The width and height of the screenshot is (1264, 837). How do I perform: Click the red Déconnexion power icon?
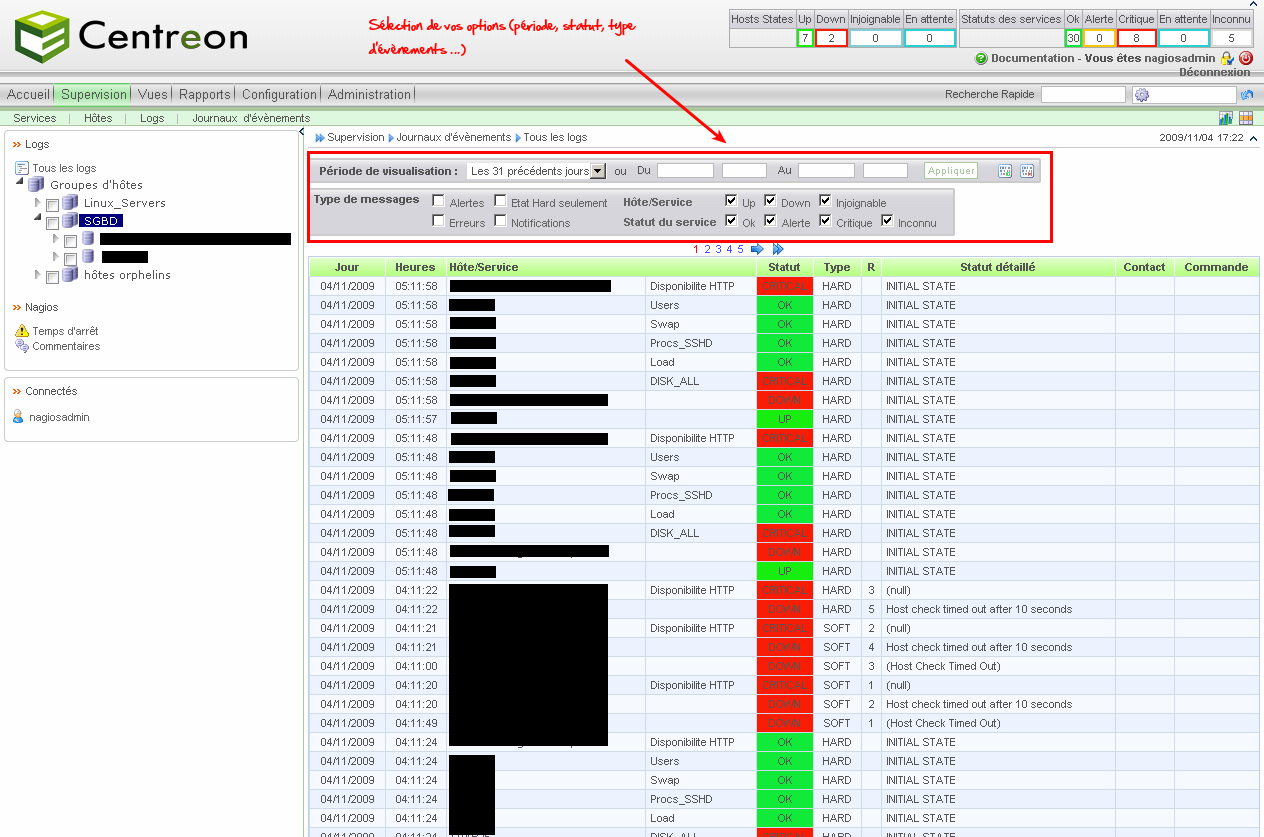click(x=1246, y=59)
